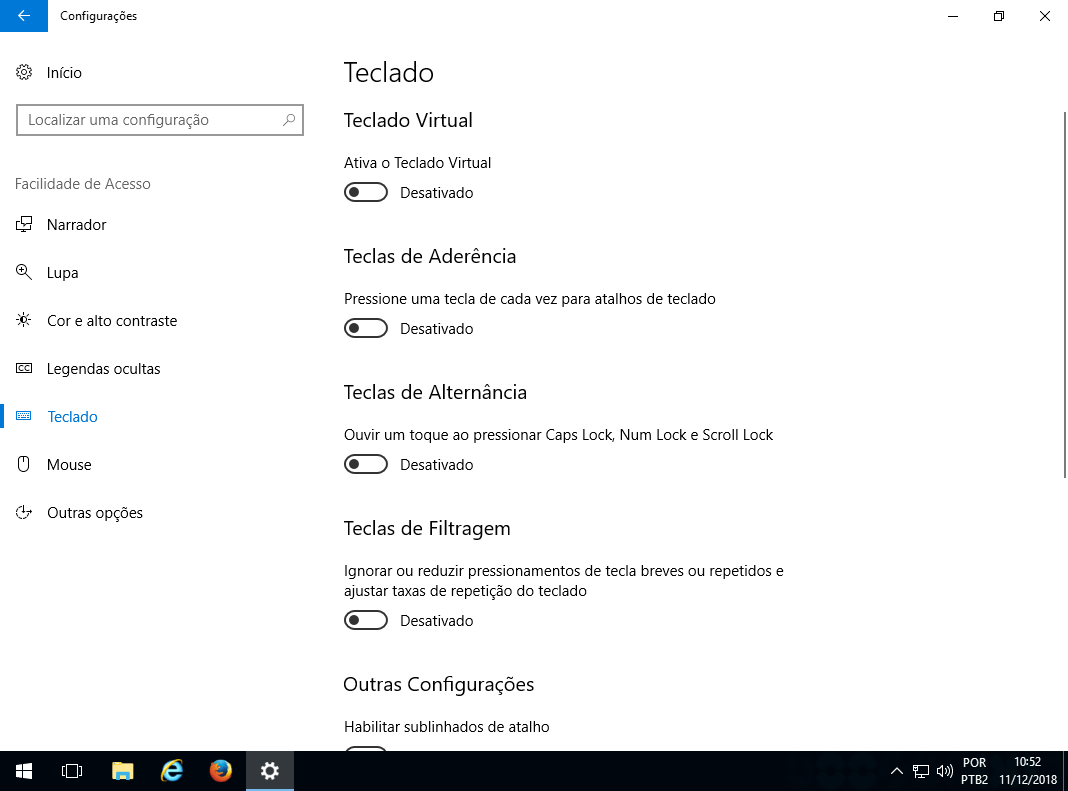Click the back arrow in Configurações

tap(24, 16)
